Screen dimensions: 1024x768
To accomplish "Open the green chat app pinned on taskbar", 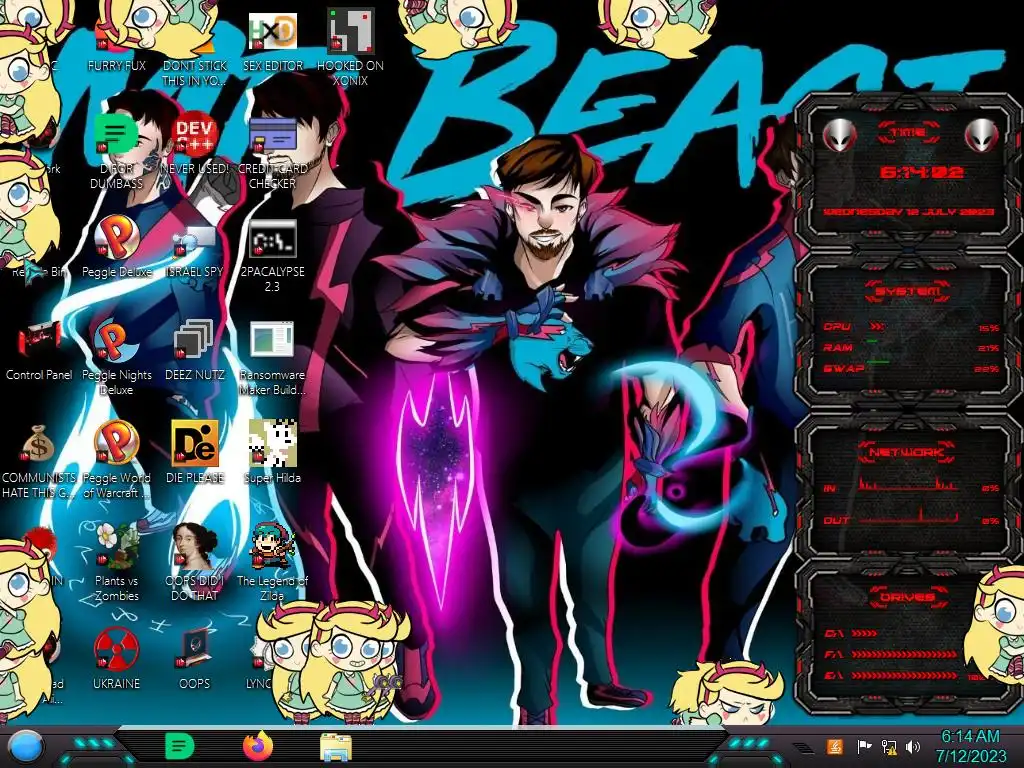I will [180, 746].
